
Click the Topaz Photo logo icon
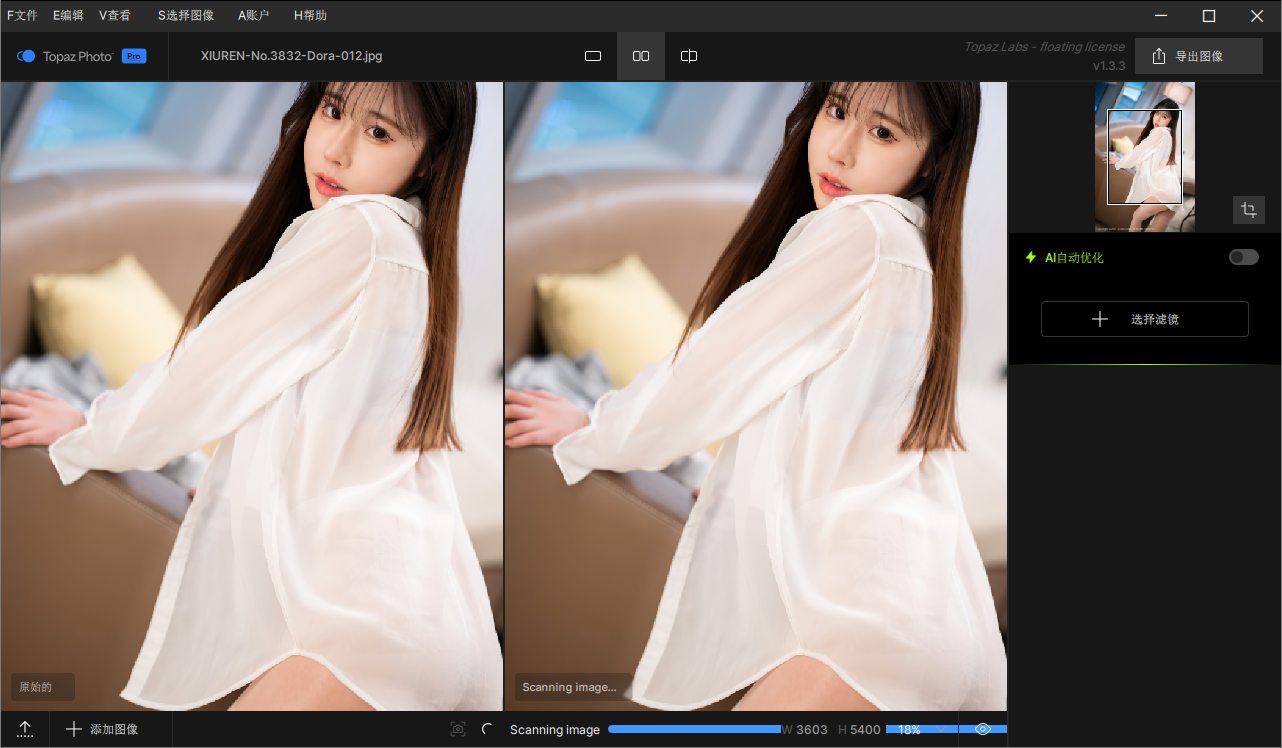tap(26, 56)
